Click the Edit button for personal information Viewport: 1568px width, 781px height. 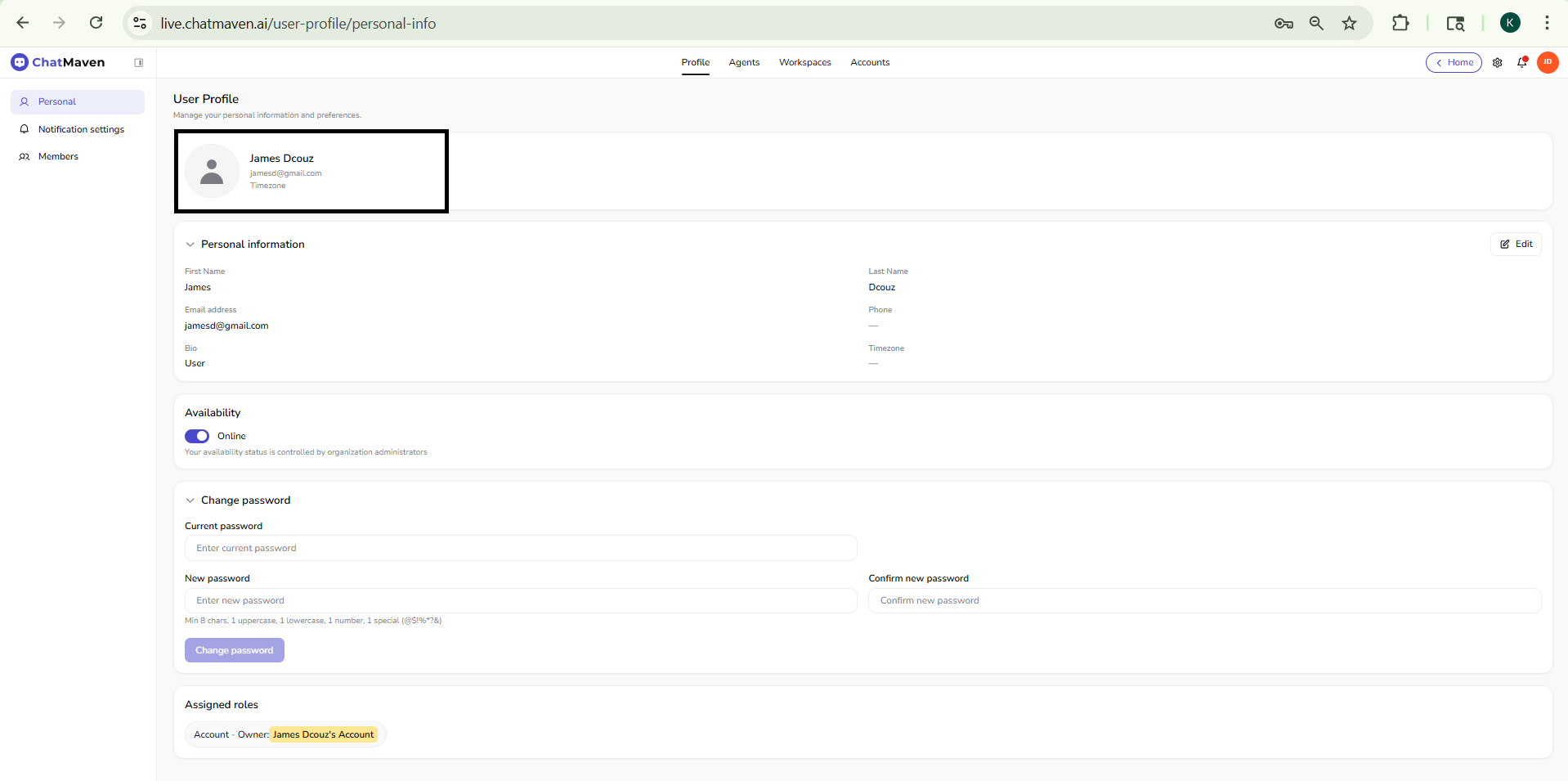pyautogui.click(x=1516, y=244)
